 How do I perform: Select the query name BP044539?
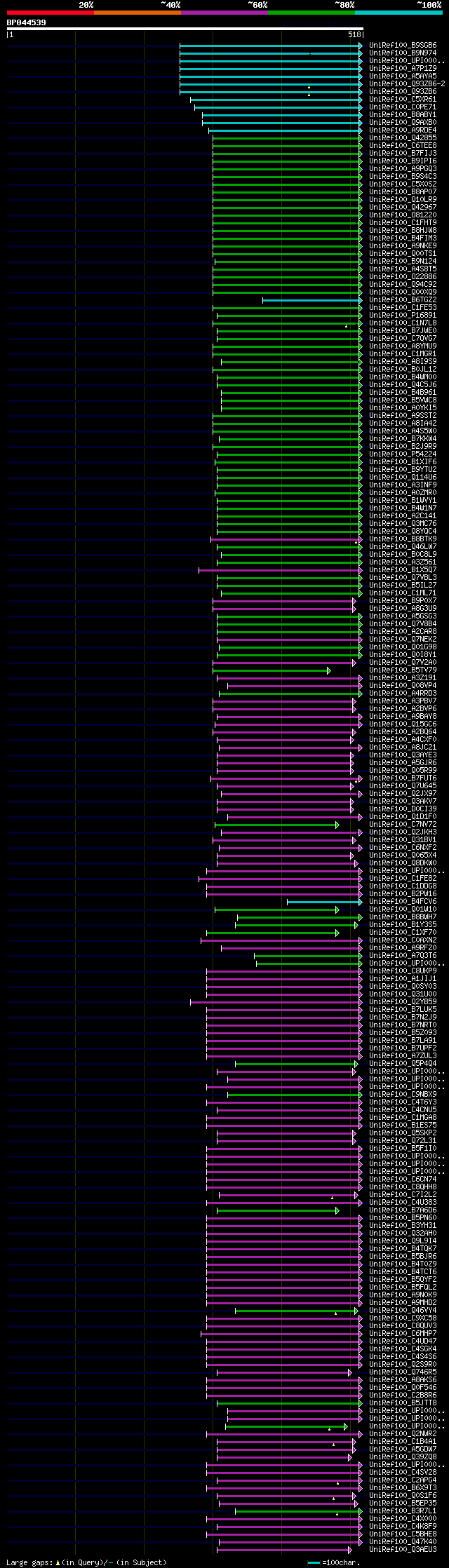(27, 22)
